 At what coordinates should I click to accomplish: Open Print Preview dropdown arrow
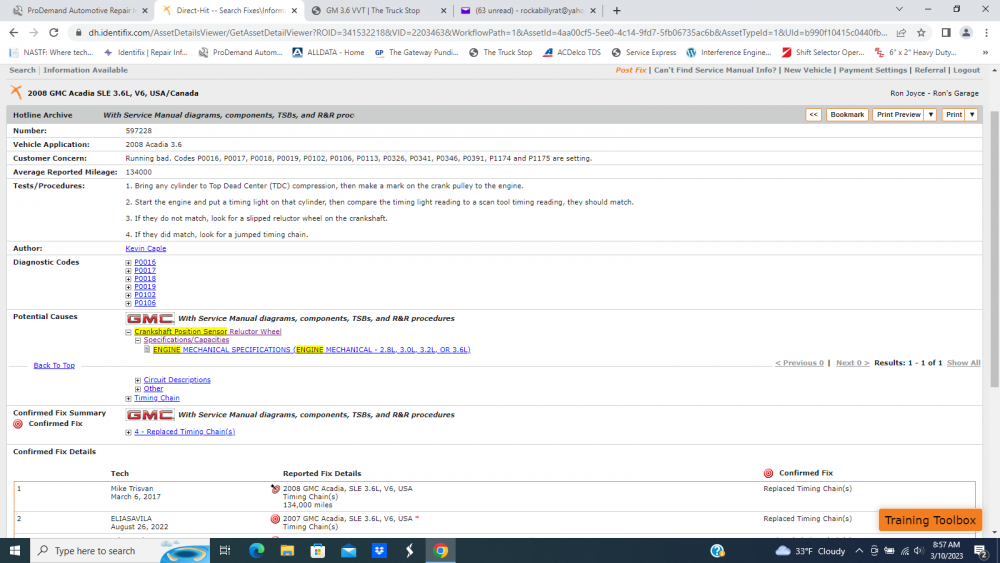[x=930, y=115]
